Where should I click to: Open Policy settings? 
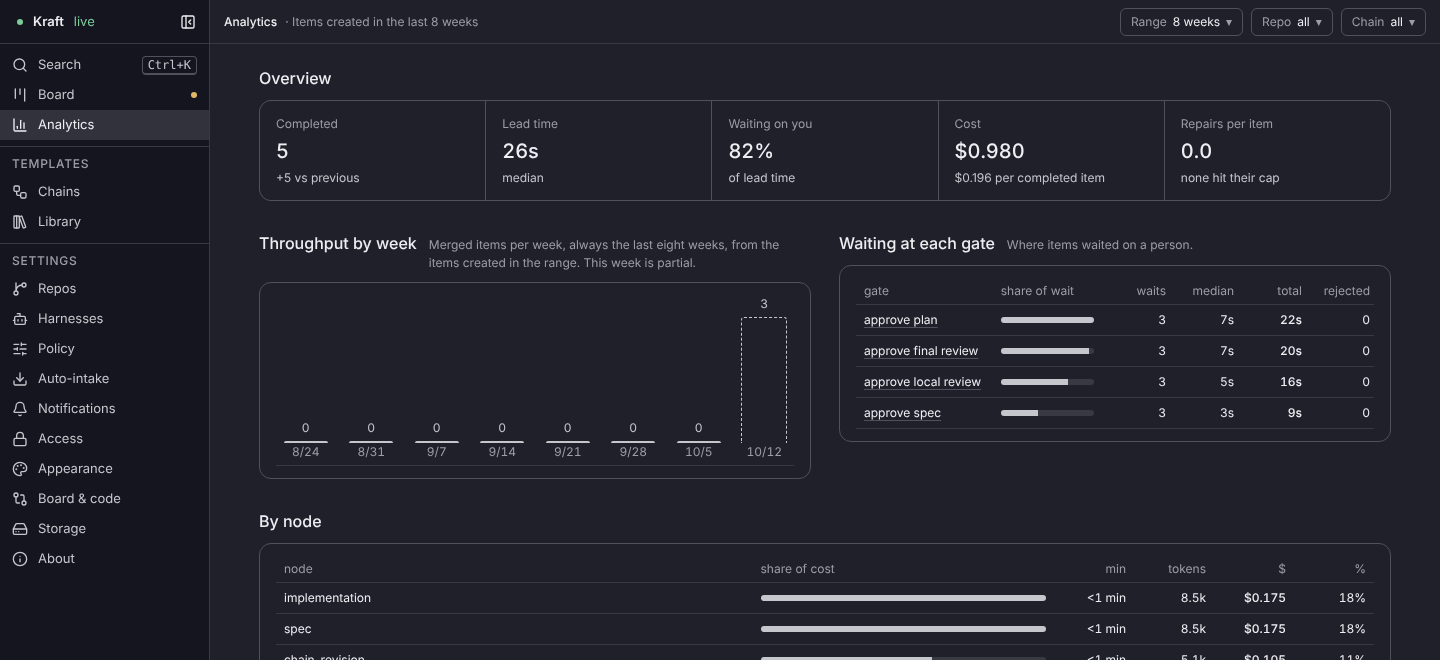(105, 349)
